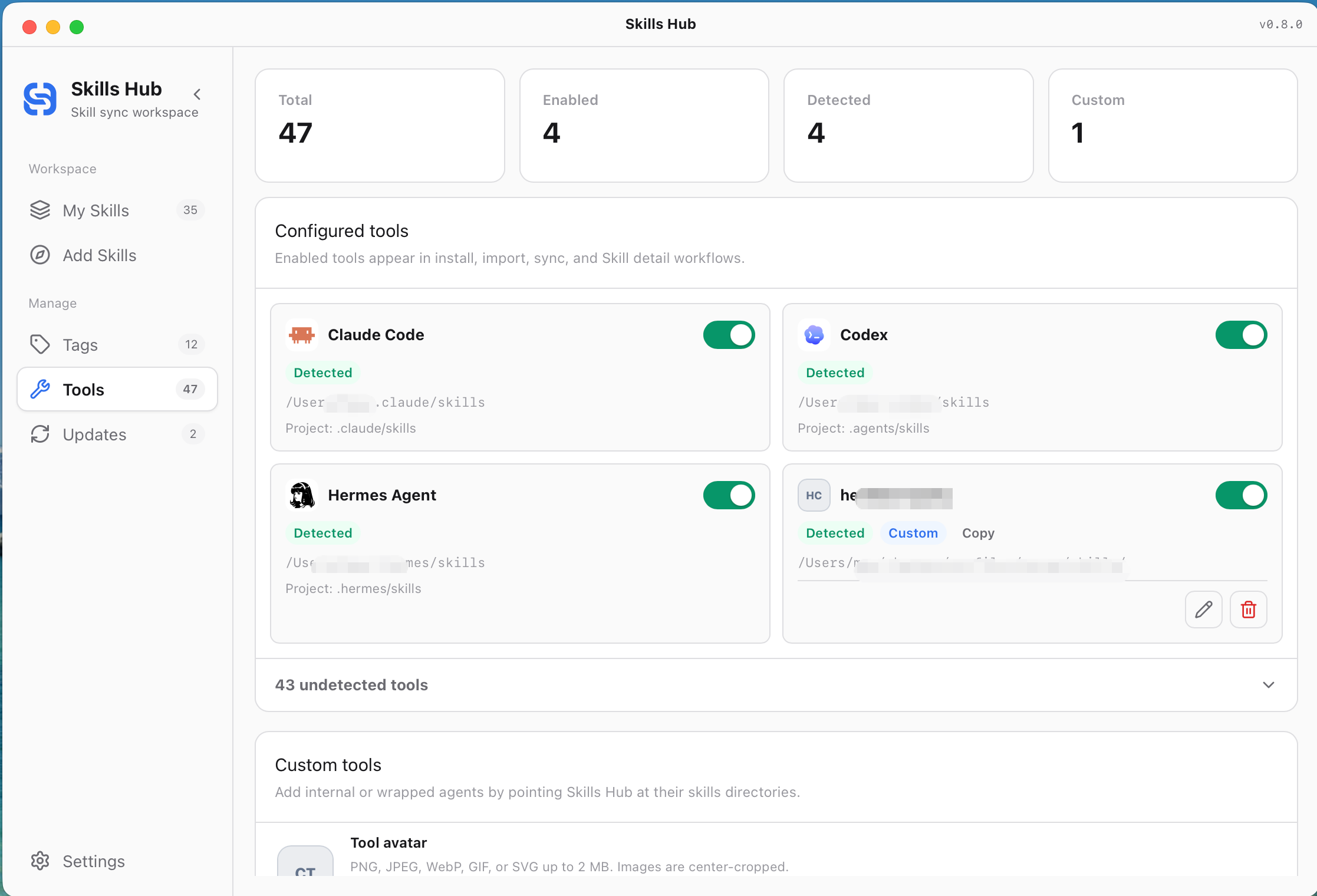Open the Updates section
Screen dimensions: 1317x896
click(x=117, y=434)
